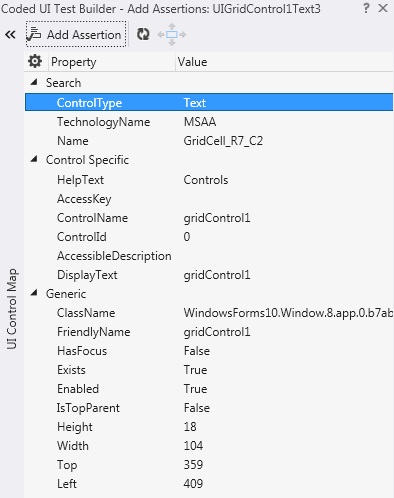Collapse the UI Control Map with double chevron
394x498 pixels.
[10, 34]
